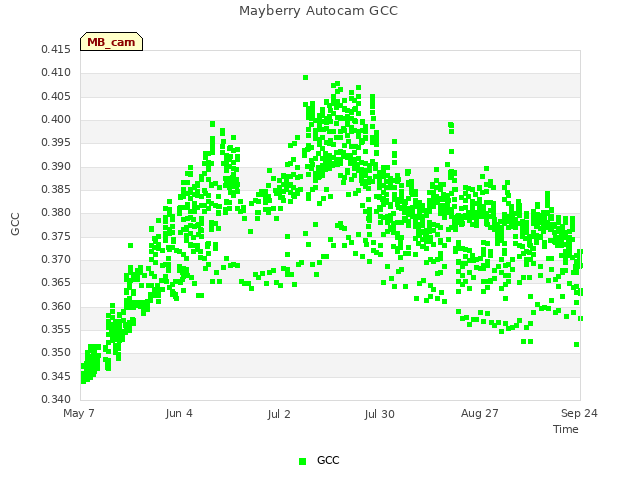Click the chart title Mayberry Autocam GCC
The width and height of the screenshot is (640, 480).
tap(318, 11)
